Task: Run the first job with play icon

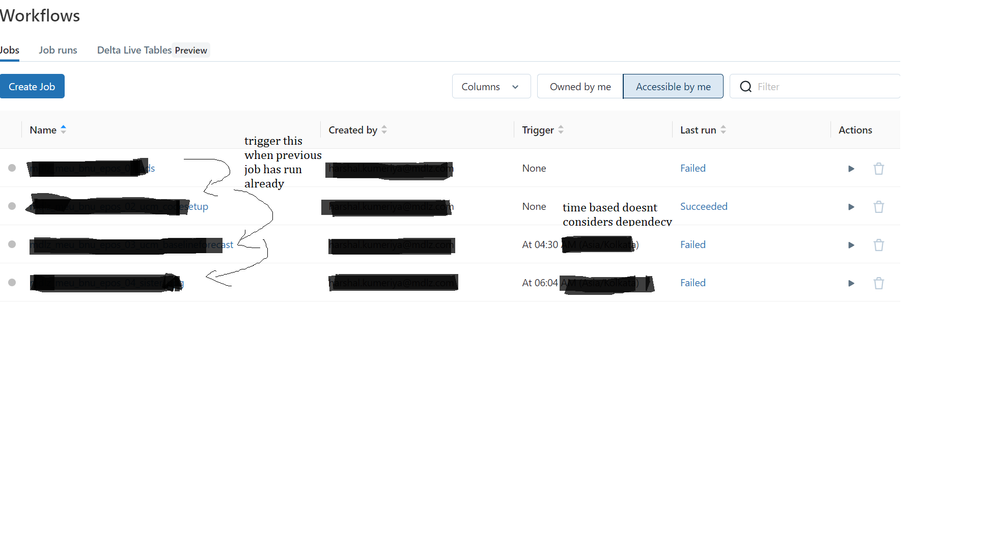Action: pyautogui.click(x=851, y=169)
